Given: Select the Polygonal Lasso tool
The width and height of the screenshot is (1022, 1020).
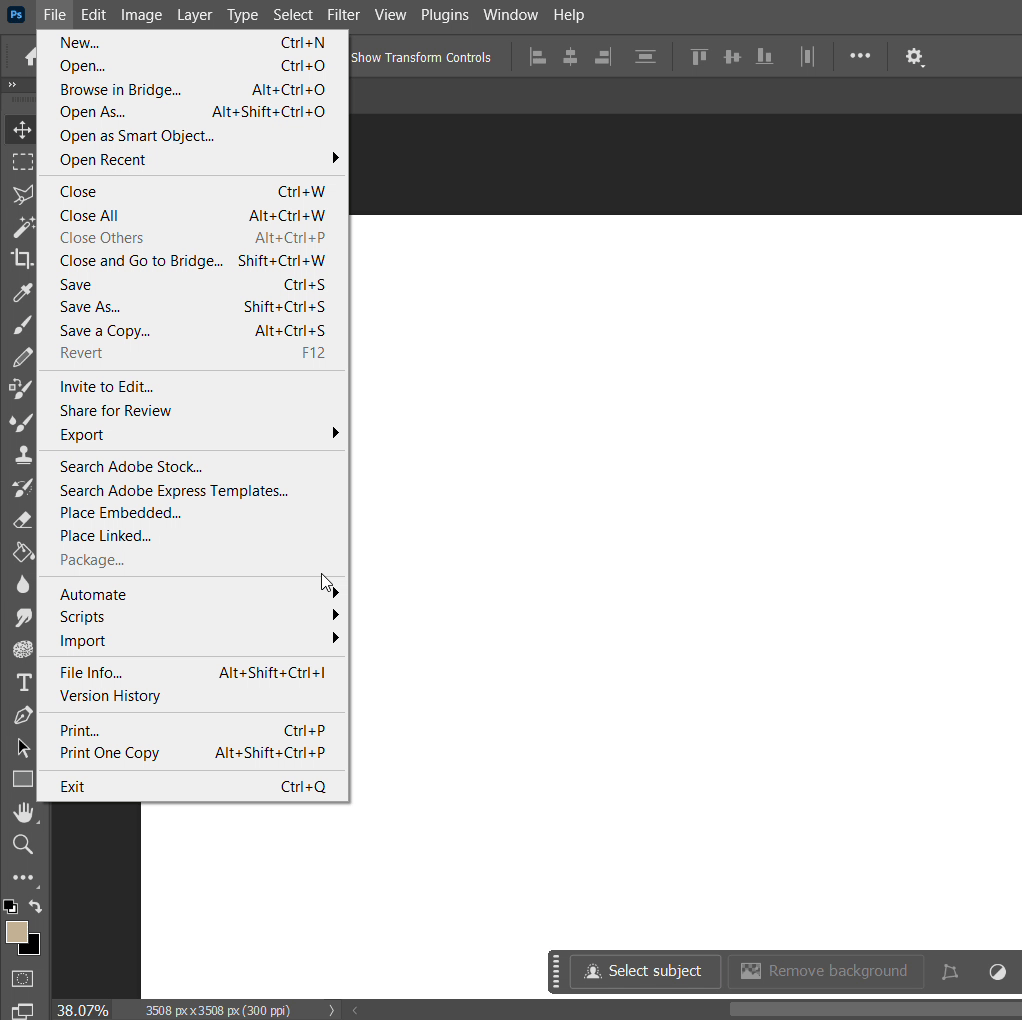Looking at the screenshot, I should [22, 194].
